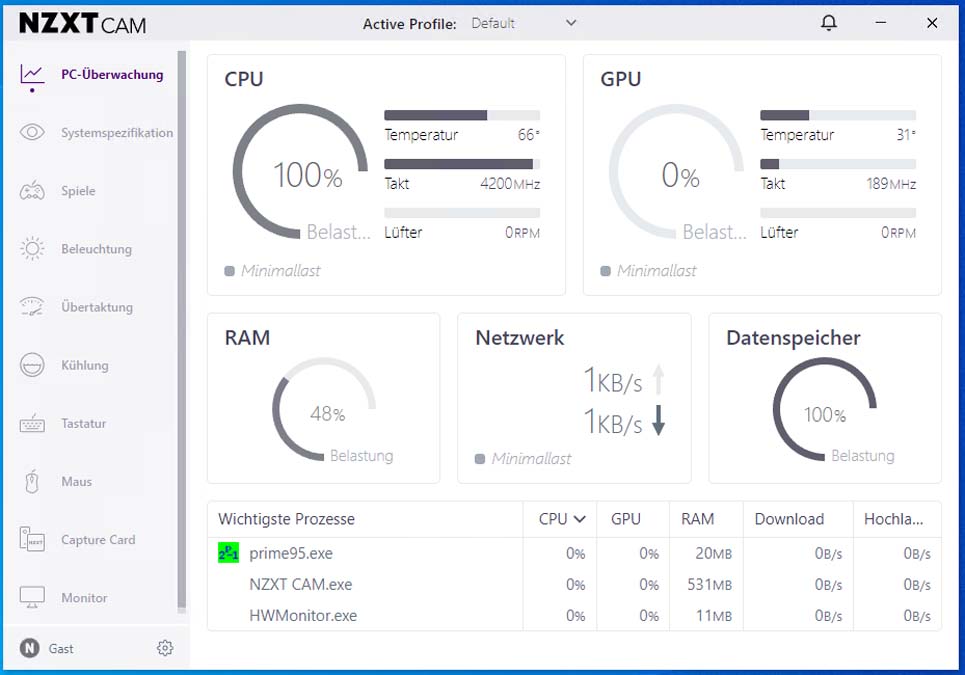Expand the Active Profile Default dropdown

coord(524,23)
